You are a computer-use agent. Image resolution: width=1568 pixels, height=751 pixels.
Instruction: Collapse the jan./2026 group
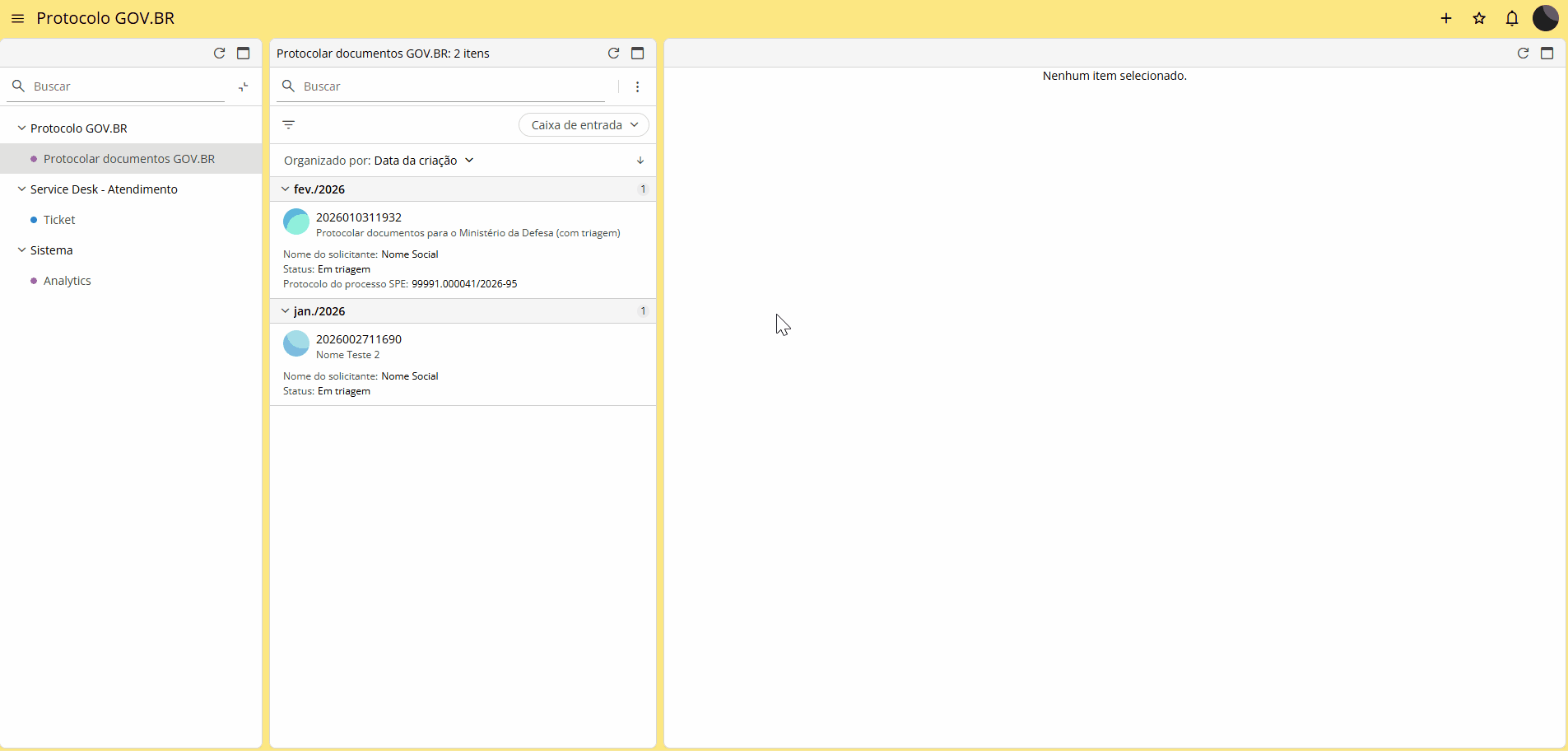click(x=285, y=311)
